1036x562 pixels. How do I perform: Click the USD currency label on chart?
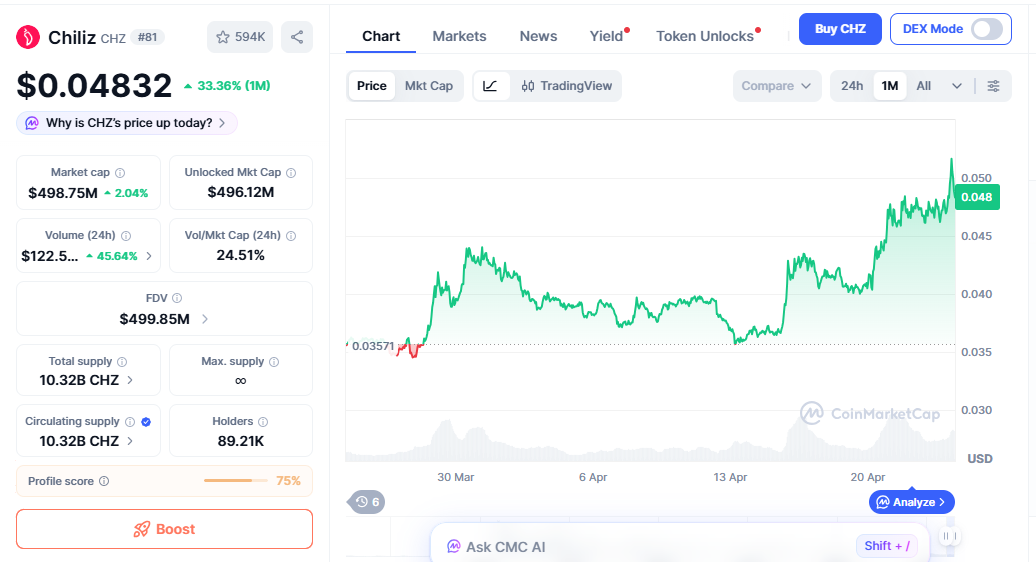click(980, 458)
